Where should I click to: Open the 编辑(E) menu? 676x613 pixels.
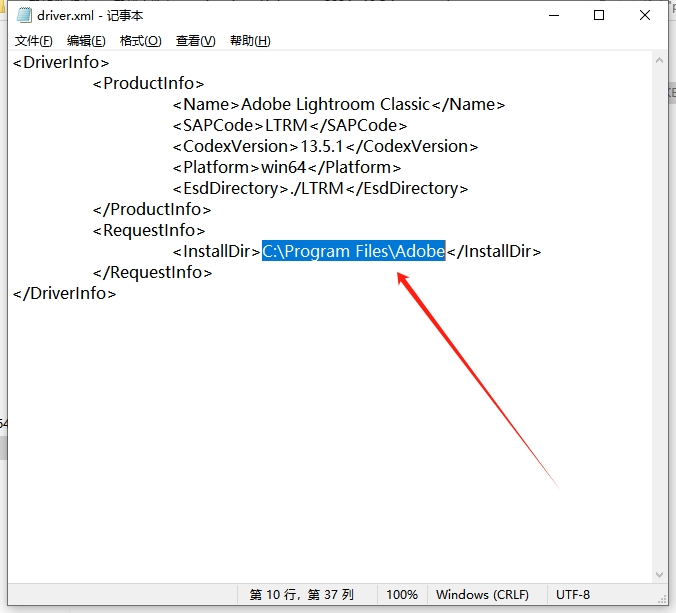click(86, 41)
